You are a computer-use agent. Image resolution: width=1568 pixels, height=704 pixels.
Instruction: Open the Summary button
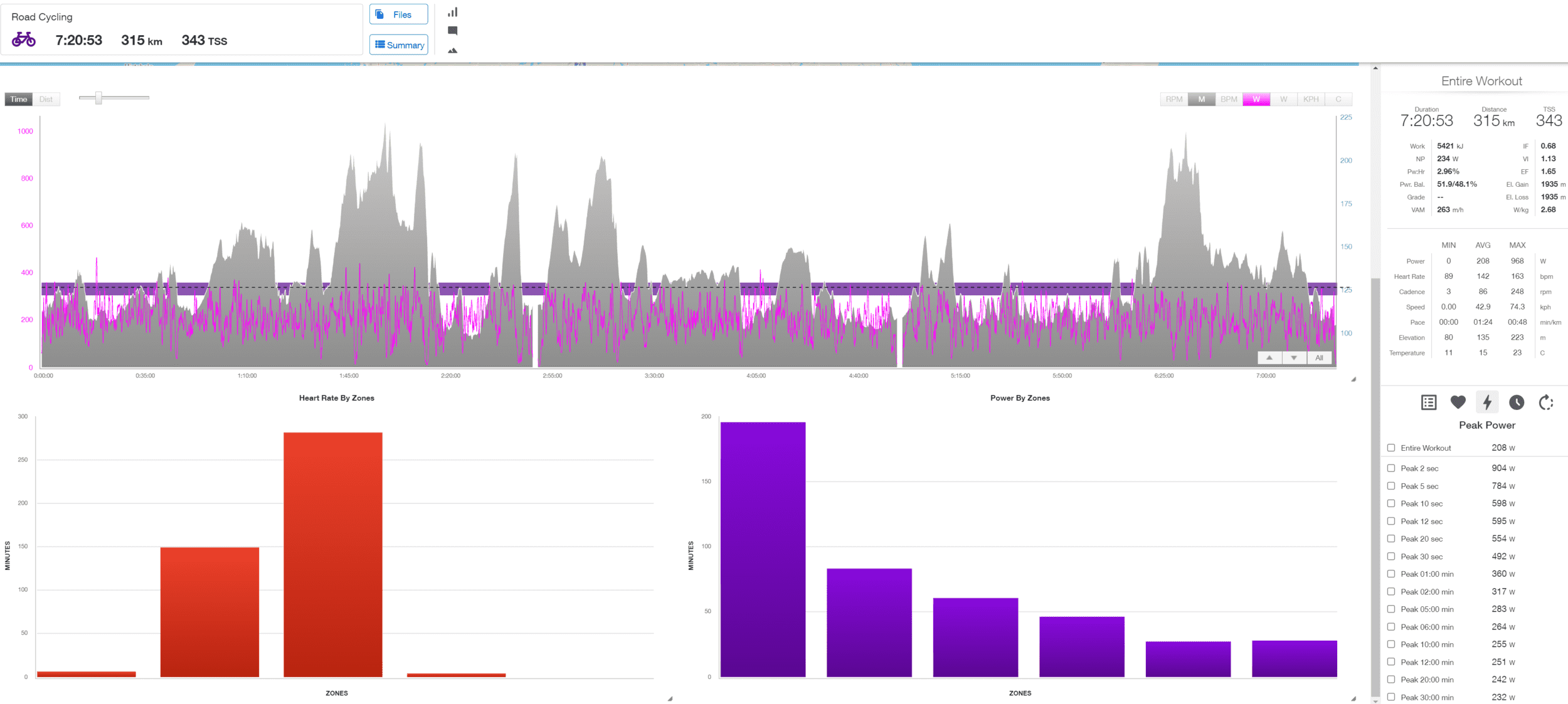399,45
